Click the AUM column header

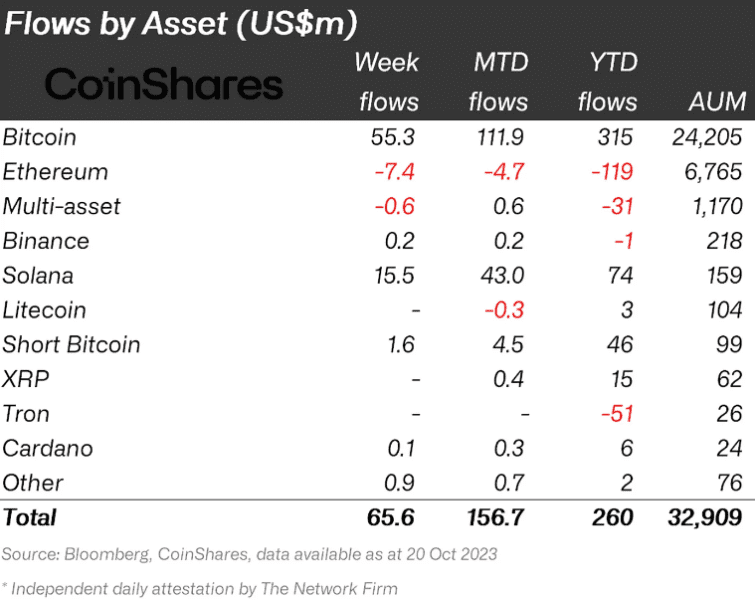[717, 102]
